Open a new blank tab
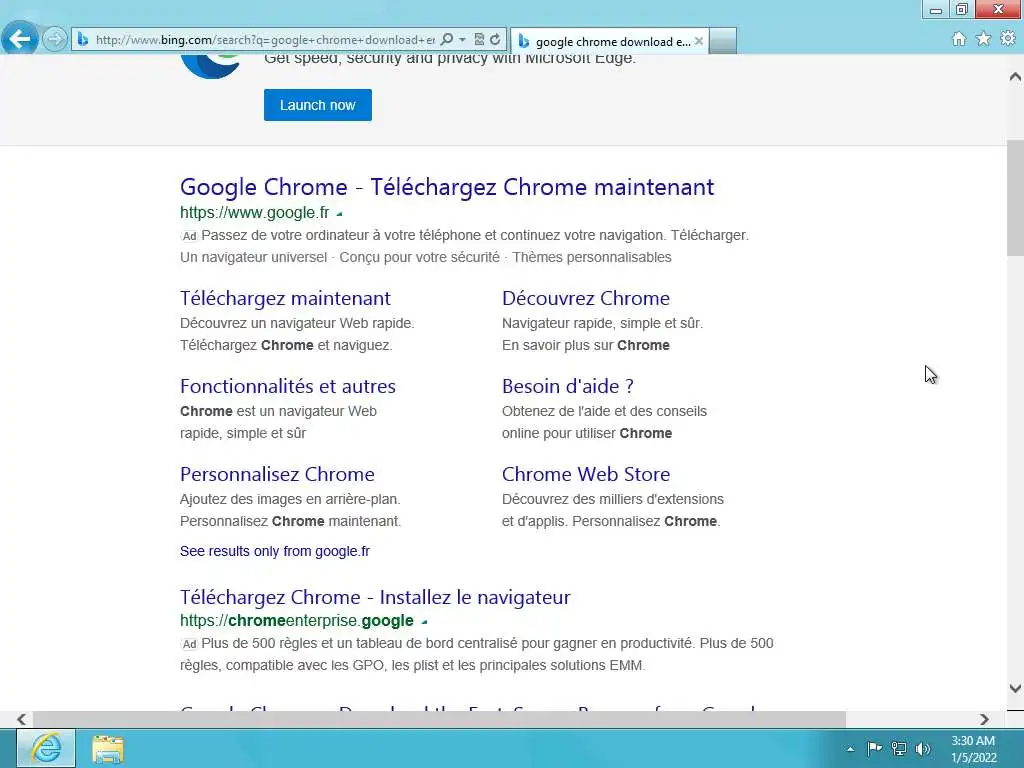 723,41
